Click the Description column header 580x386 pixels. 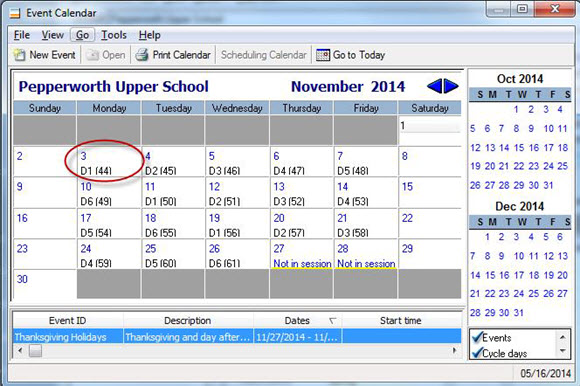(188, 320)
